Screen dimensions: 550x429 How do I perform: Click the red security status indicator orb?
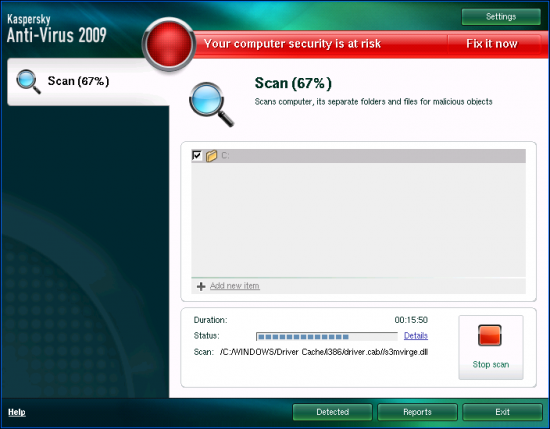169,44
